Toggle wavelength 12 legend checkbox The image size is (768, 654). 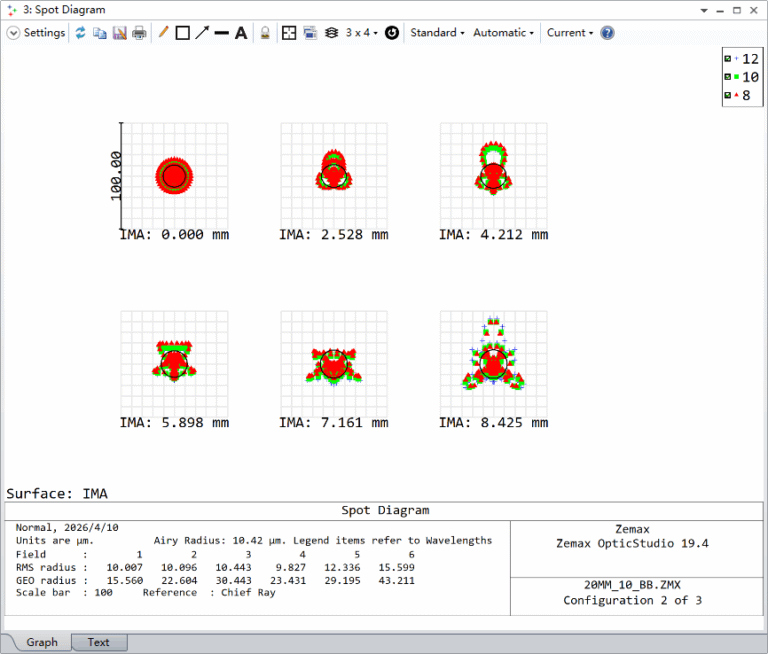728,59
